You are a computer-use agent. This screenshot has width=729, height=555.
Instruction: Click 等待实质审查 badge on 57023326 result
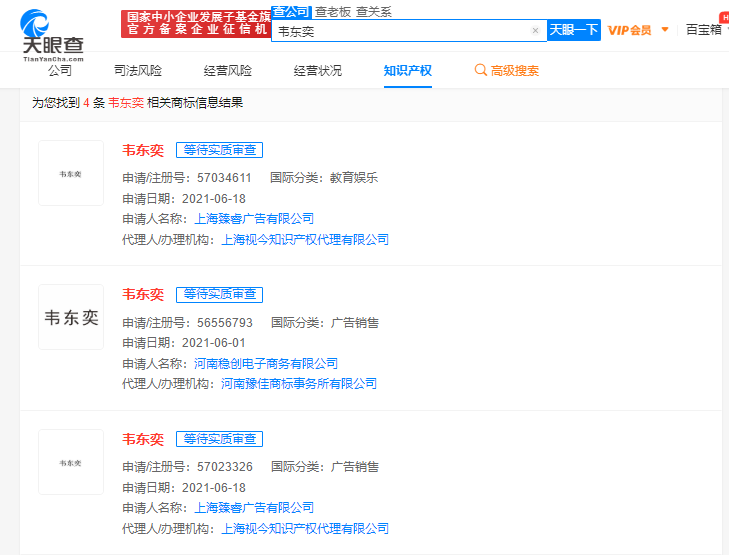[x=219, y=439]
